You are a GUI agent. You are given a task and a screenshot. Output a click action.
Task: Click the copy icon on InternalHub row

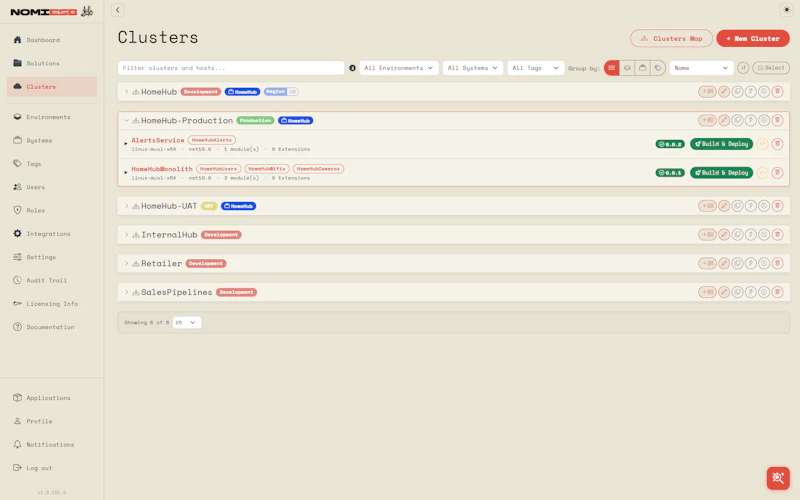pyautogui.click(x=737, y=235)
